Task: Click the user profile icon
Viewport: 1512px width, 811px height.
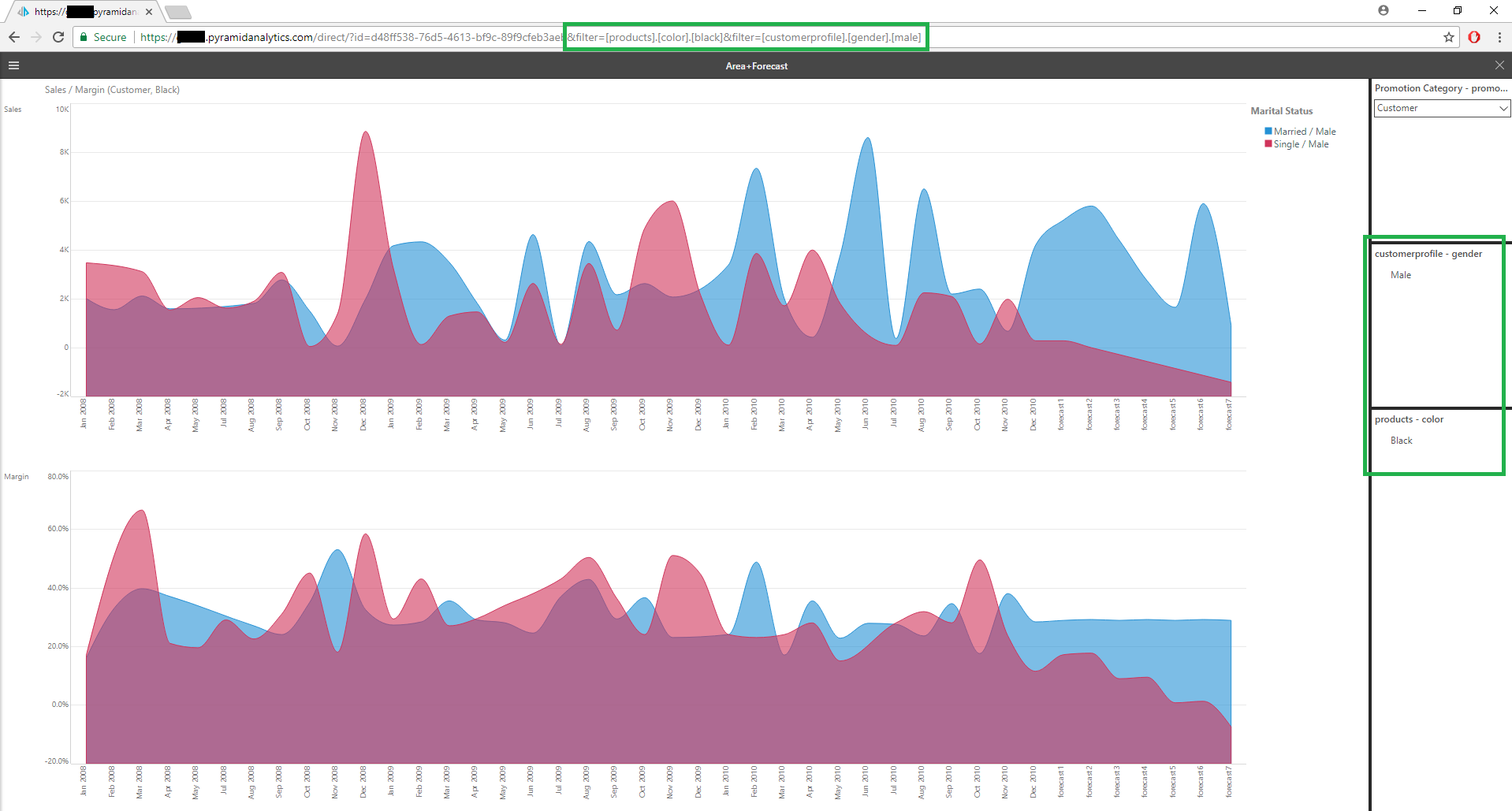Action: 1384,10
